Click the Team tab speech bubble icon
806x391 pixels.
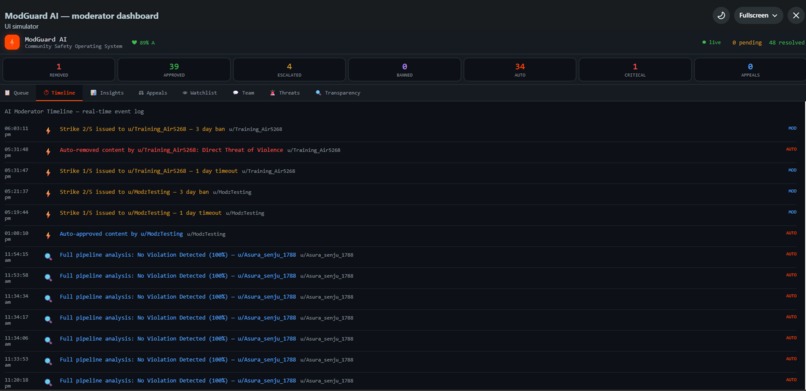[x=235, y=93]
